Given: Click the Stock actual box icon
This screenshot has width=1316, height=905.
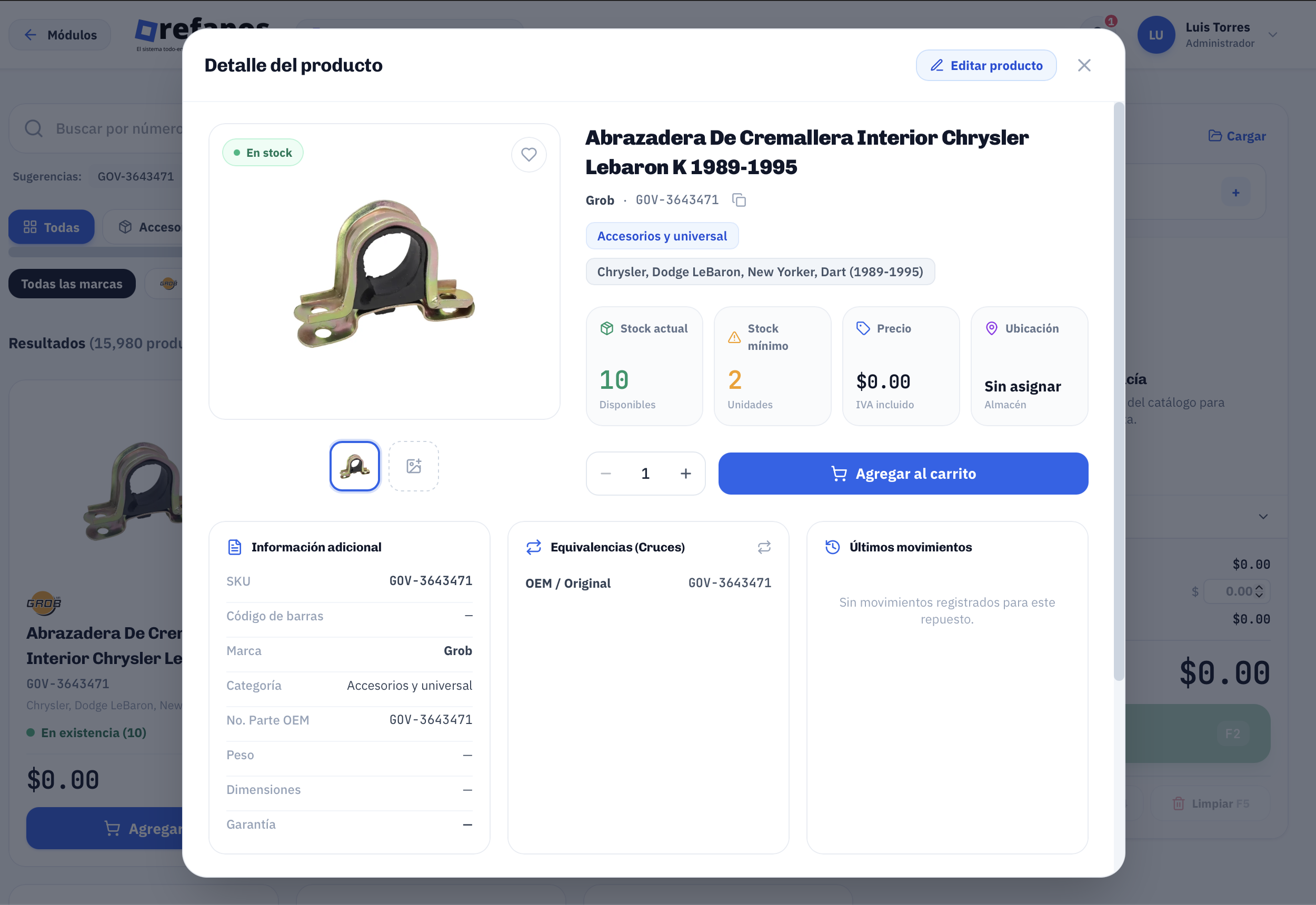Looking at the screenshot, I should click(607, 328).
